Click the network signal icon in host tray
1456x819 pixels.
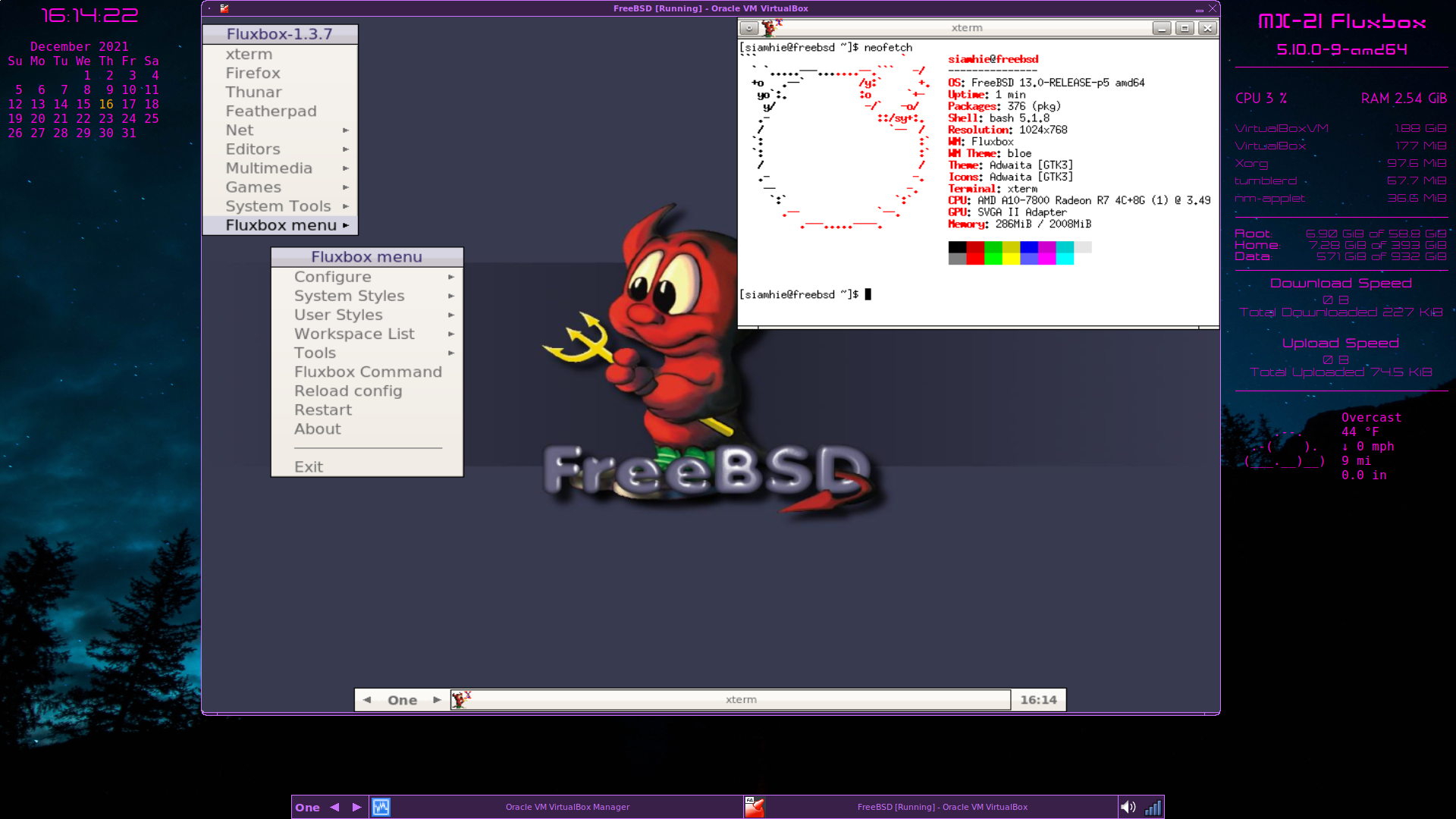tap(1153, 807)
